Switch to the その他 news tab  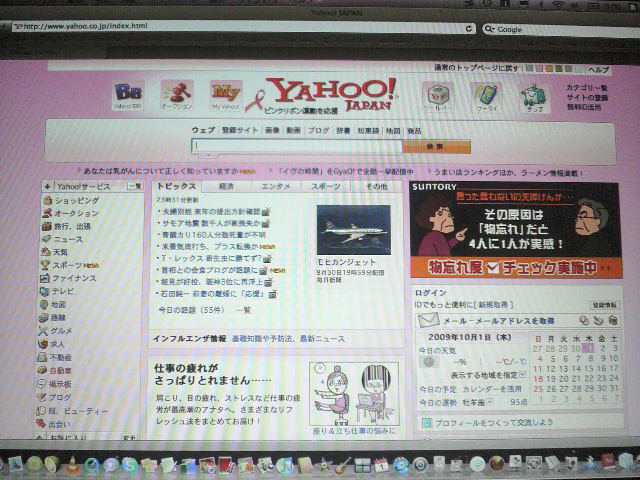point(376,187)
